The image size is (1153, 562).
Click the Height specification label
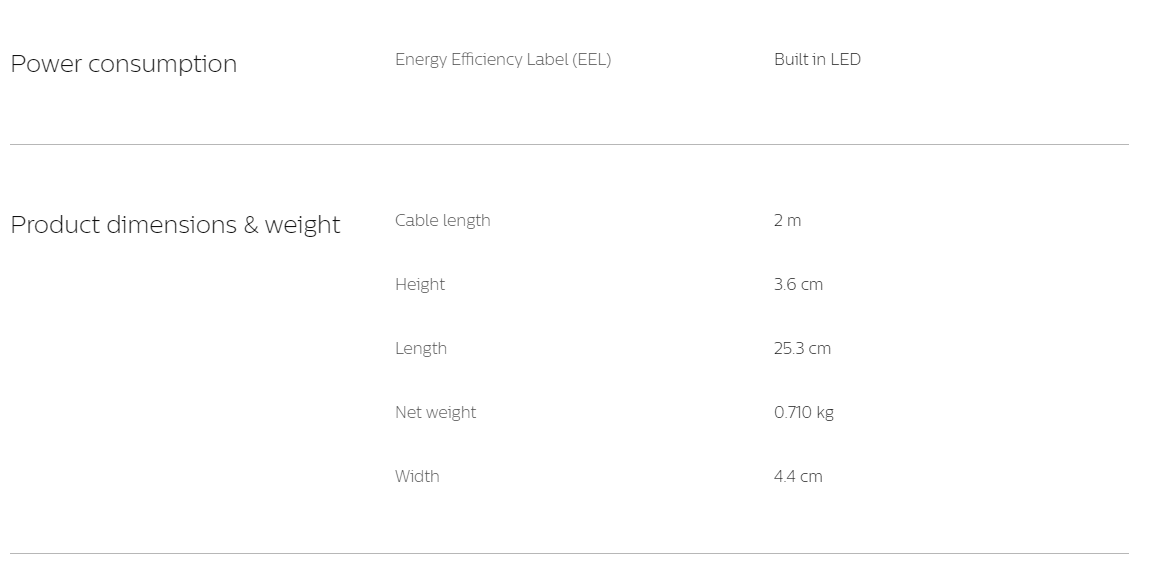coord(420,285)
